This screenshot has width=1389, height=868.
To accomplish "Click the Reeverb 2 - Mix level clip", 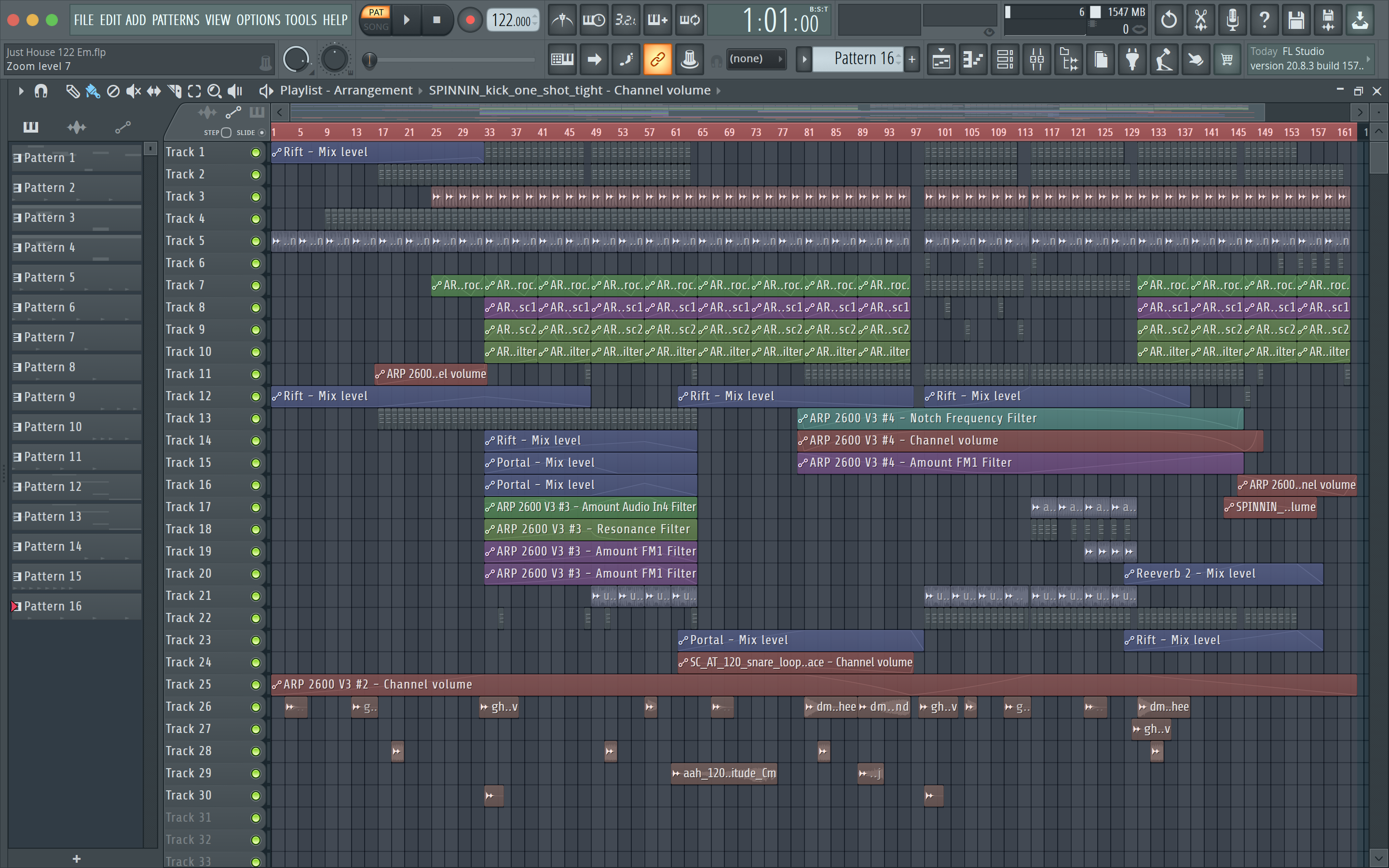I will click(1223, 574).
